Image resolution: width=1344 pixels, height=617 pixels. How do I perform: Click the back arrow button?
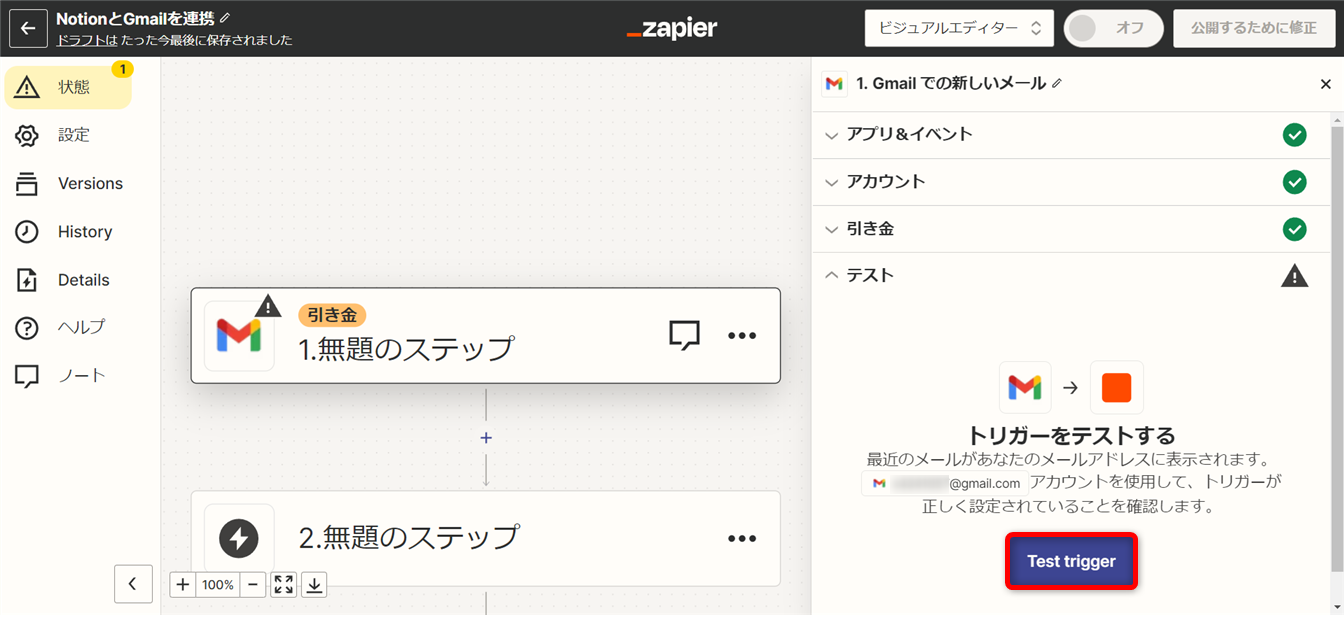28,28
